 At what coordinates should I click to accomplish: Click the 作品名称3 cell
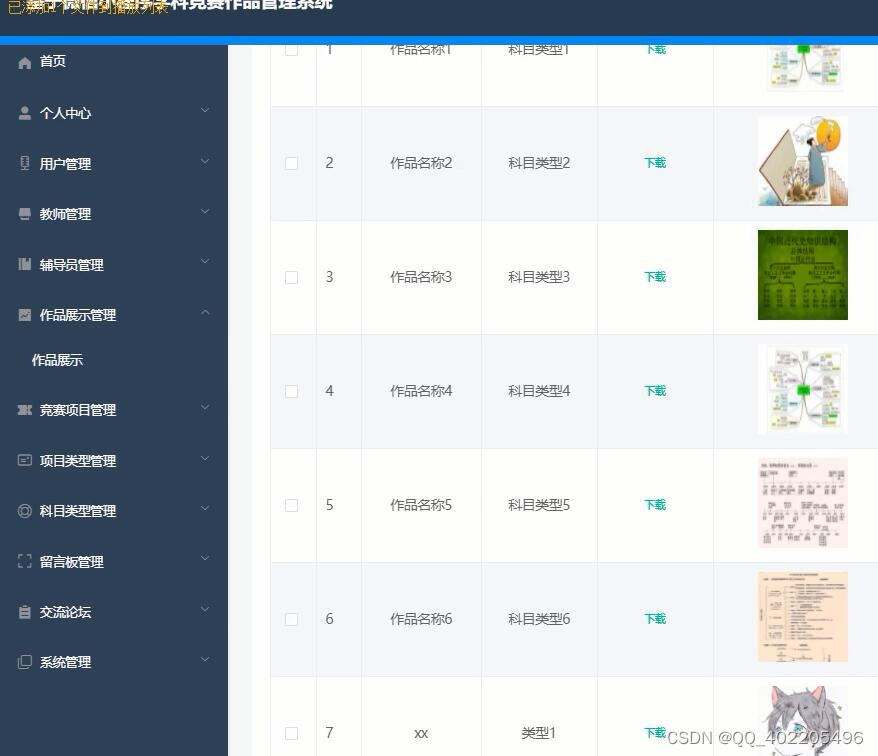[421, 277]
